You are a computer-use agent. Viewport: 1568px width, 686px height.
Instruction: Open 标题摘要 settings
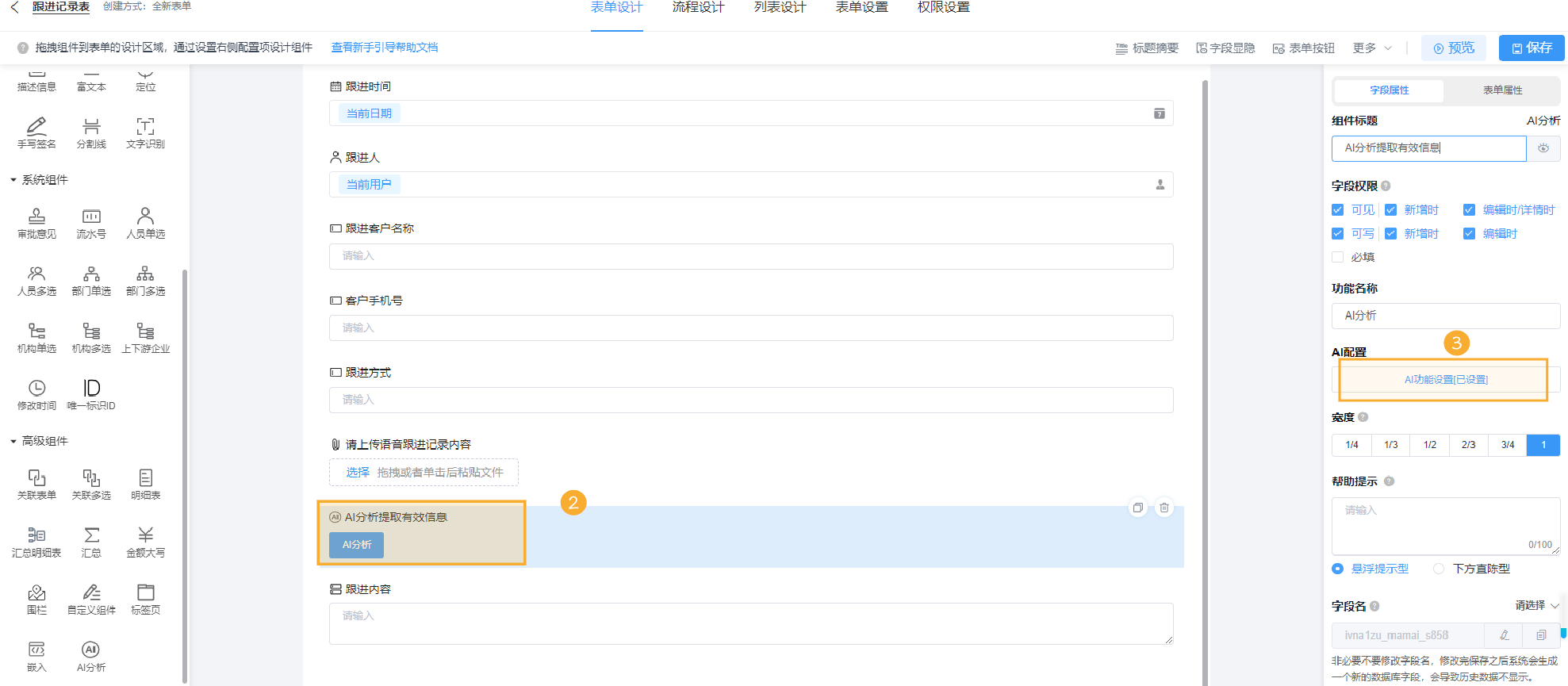[x=1147, y=48]
